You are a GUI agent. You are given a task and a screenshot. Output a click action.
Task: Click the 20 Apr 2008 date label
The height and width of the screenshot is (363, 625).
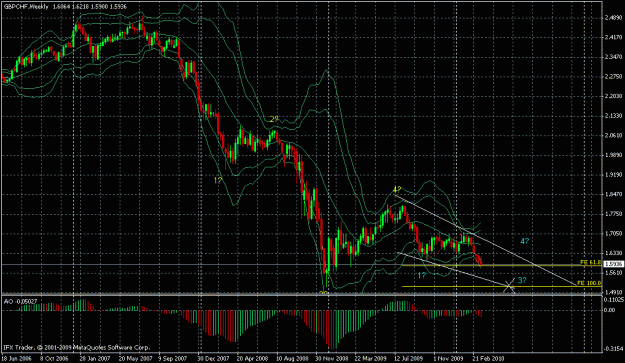pyautogui.click(x=252, y=358)
